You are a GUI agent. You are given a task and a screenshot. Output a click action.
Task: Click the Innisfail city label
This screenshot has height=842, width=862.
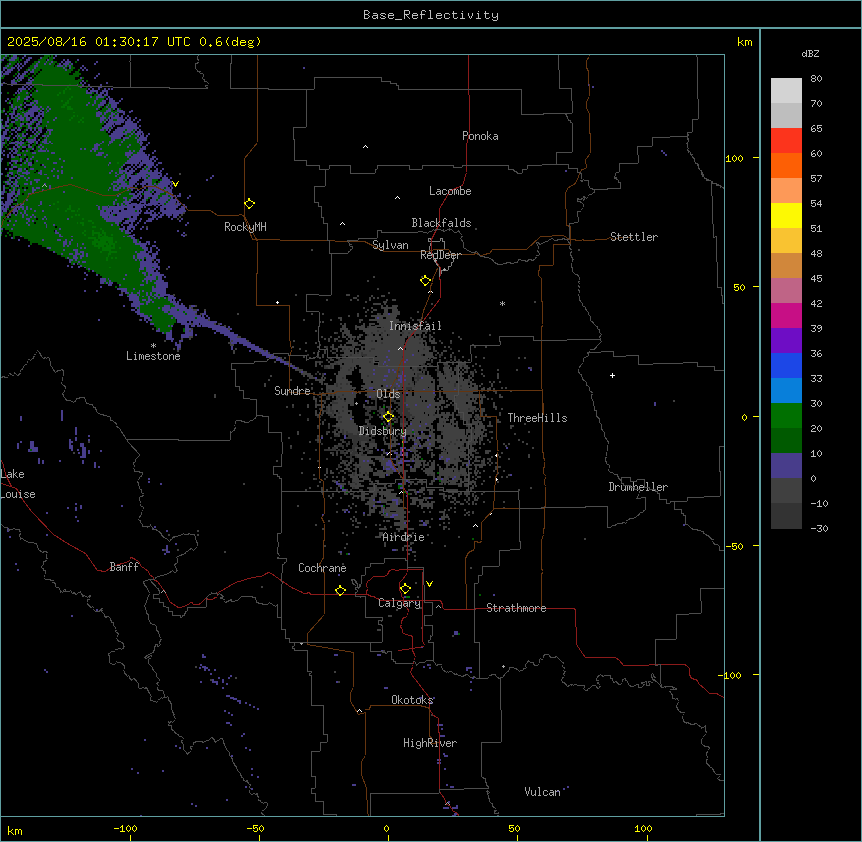point(415,326)
